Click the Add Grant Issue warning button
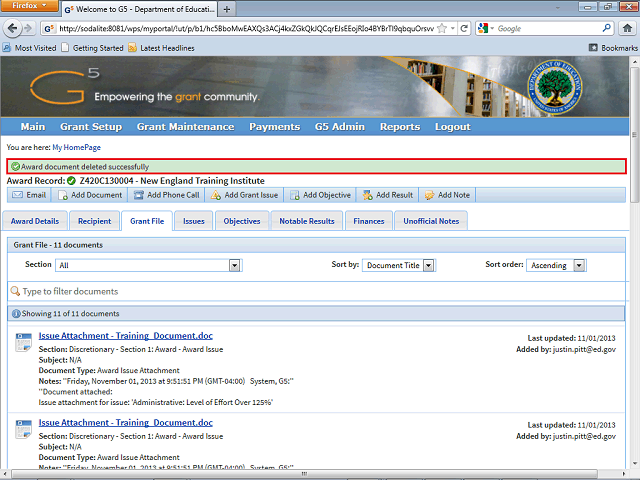 click(x=244, y=195)
